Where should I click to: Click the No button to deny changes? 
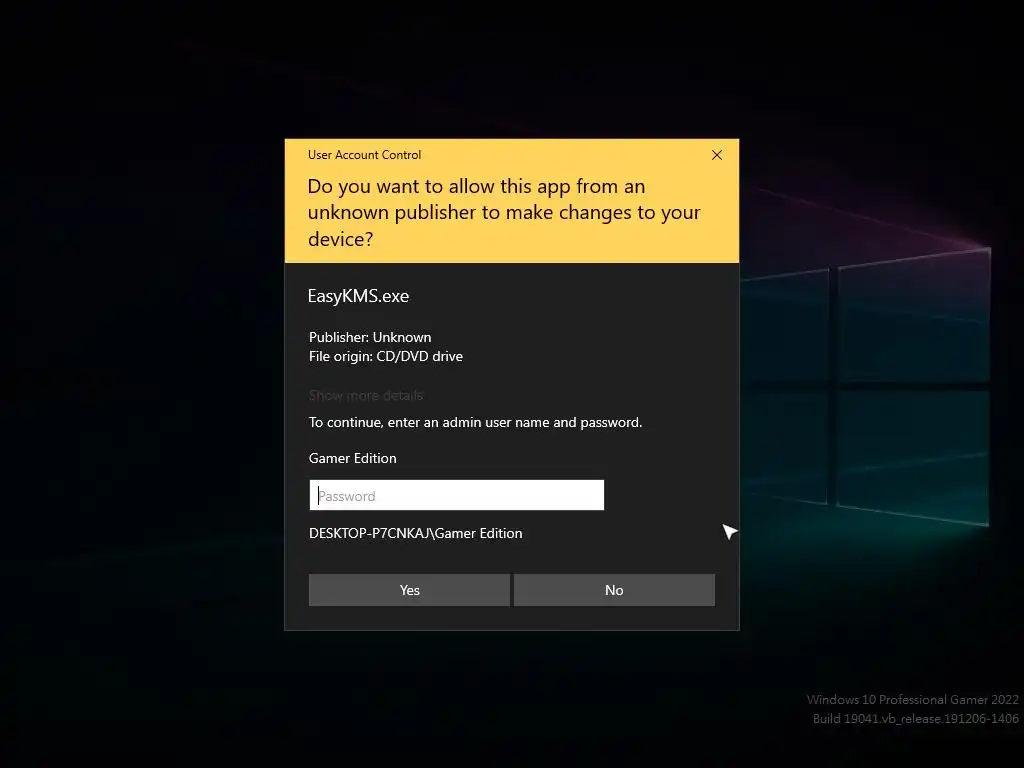pos(614,590)
